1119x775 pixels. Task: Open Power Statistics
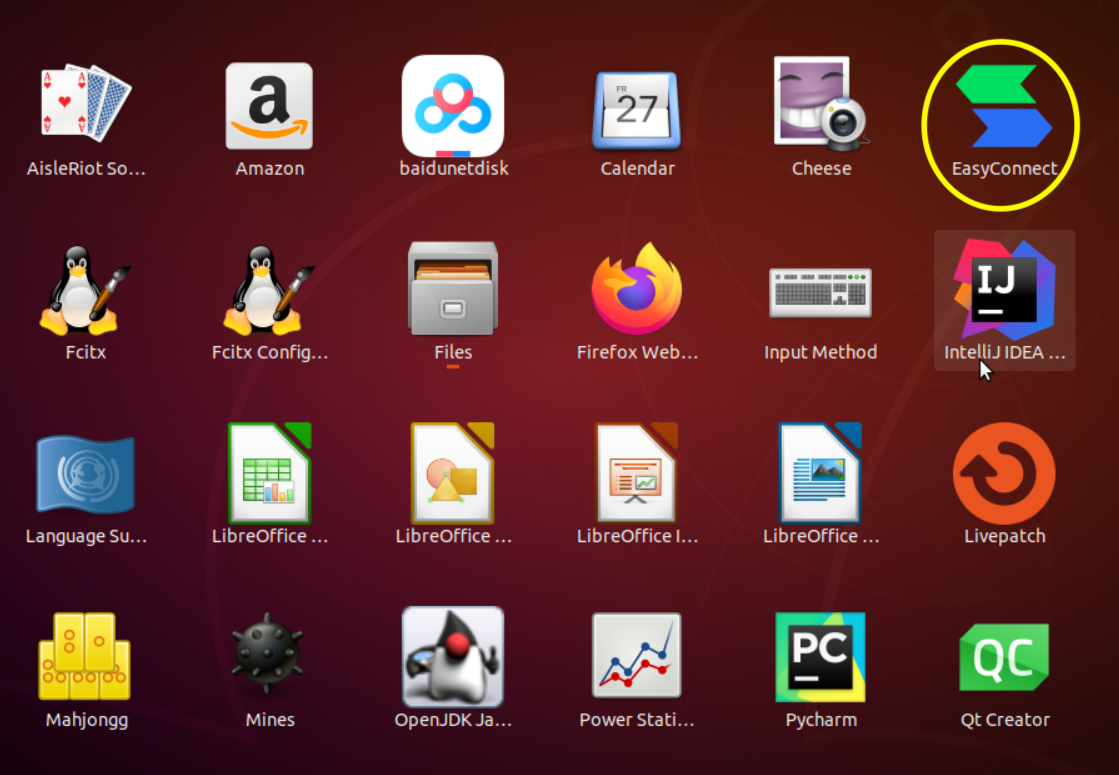pos(637,655)
